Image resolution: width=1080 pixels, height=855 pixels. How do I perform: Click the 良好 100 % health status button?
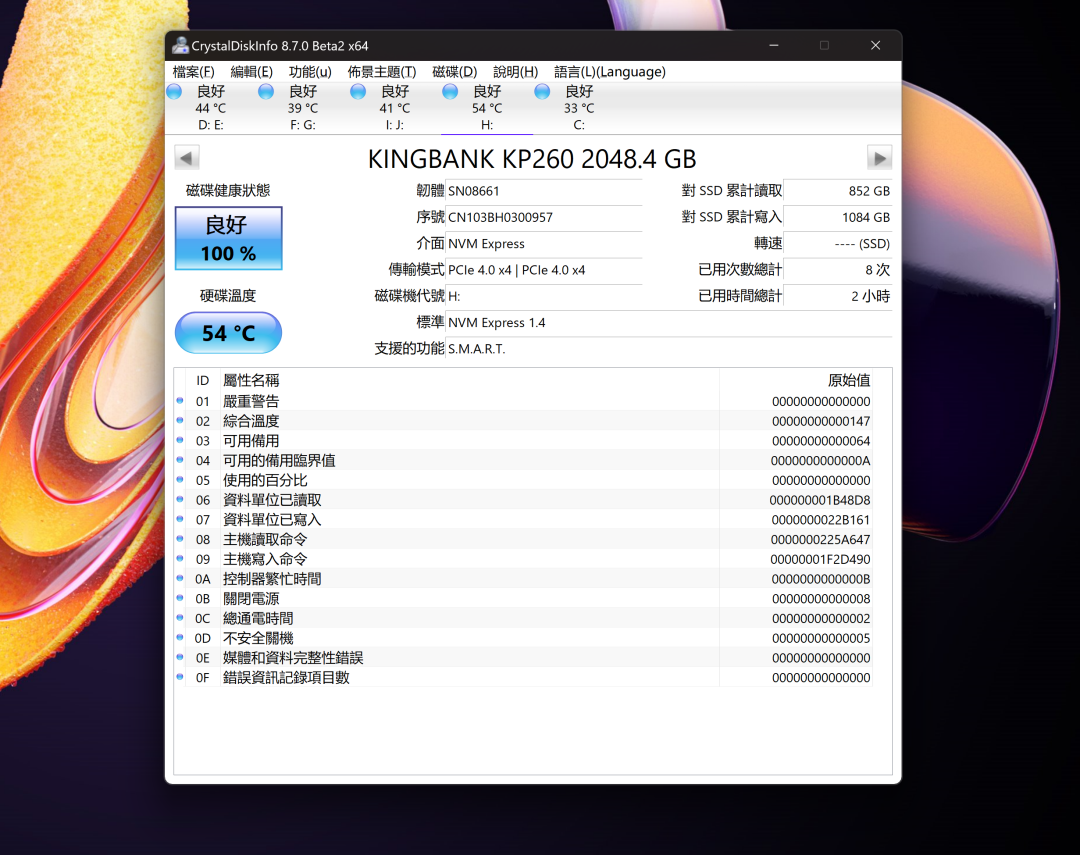pyautogui.click(x=229, y=238)
